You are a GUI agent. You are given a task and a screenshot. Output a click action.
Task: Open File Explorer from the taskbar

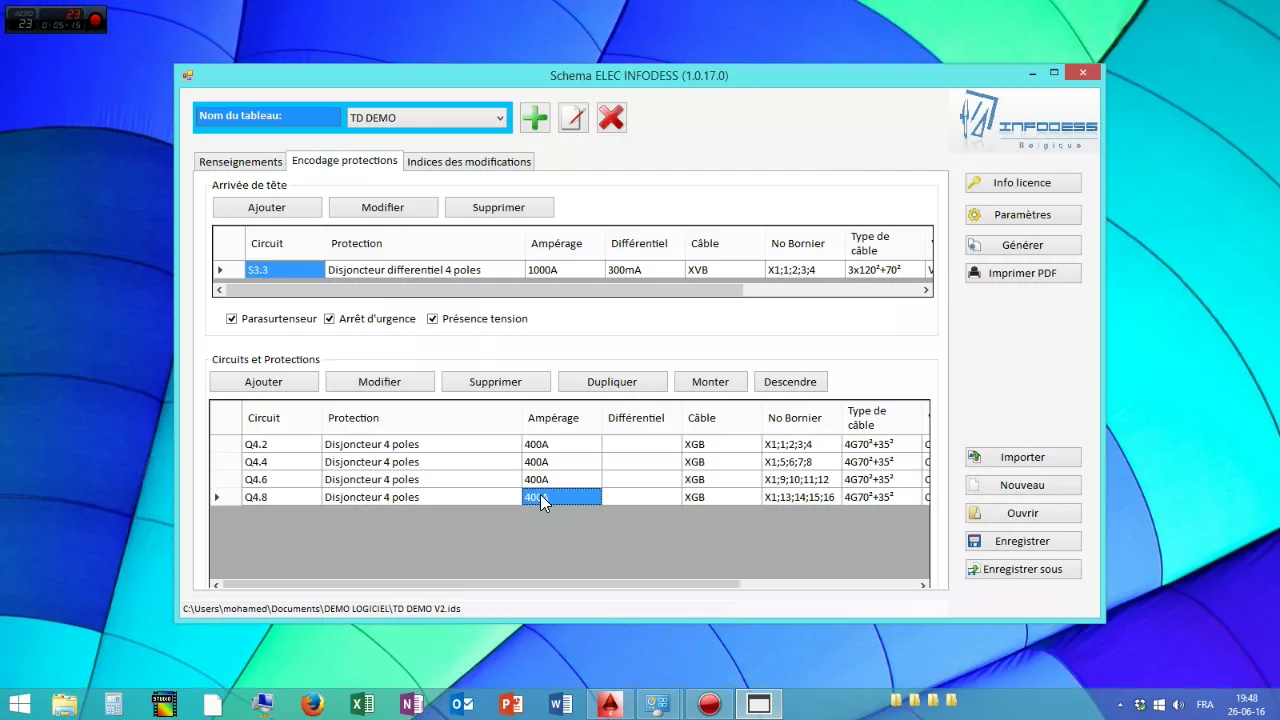[x=65, y=704]
